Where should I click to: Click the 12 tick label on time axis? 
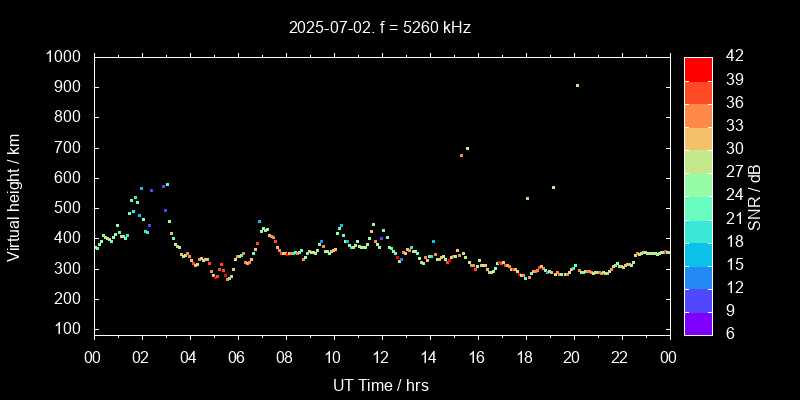(381, 357)
